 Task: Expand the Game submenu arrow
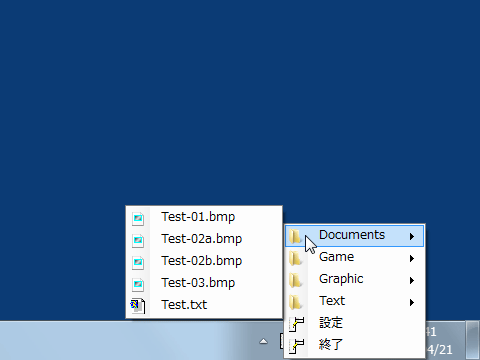point(412,258)
